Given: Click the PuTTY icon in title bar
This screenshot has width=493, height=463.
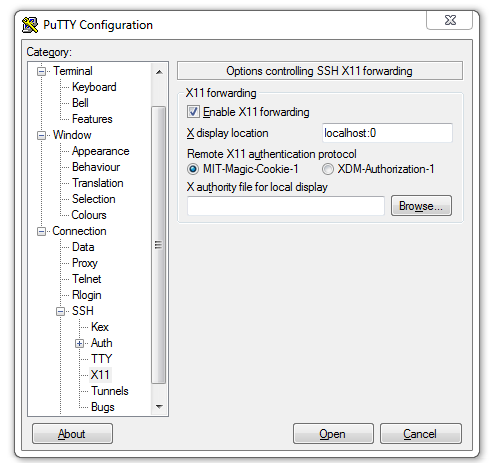Looking at the screenshot, I should click(30, 25).
